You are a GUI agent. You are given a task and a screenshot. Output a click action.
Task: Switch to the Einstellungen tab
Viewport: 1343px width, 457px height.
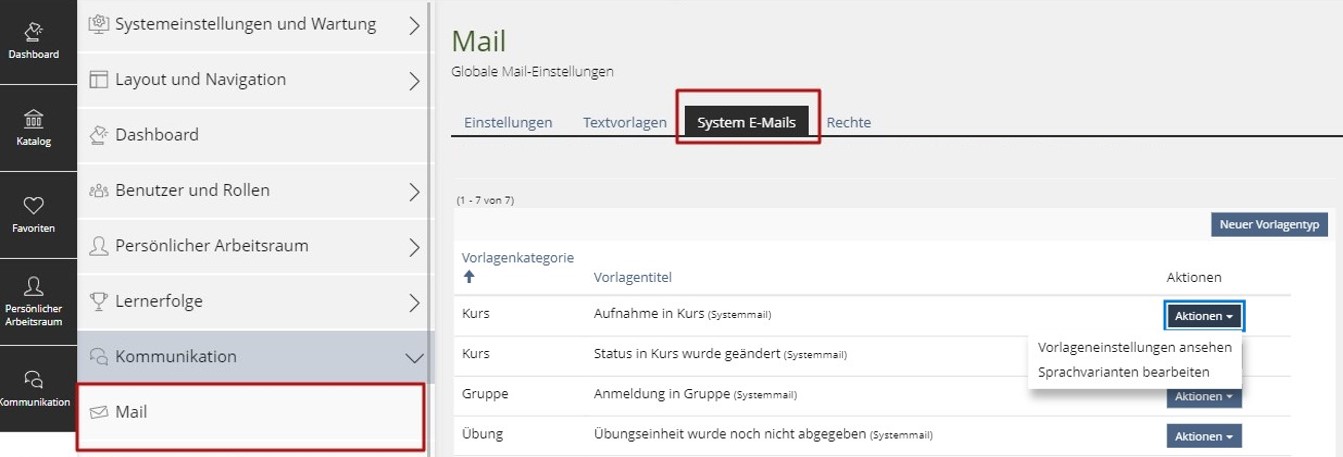click(x=508, y=123)
